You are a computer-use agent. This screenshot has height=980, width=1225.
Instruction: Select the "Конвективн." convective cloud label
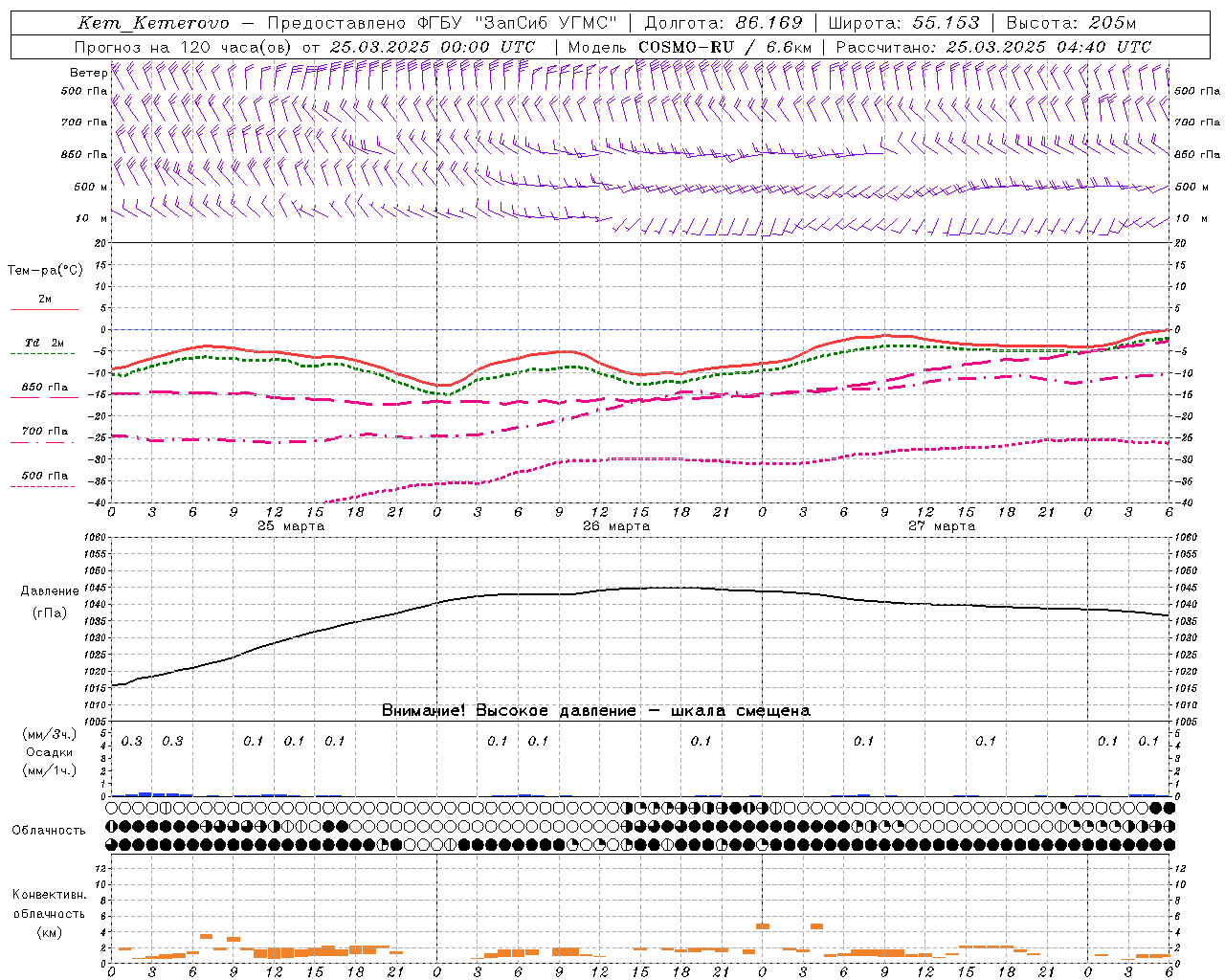click(x=49, y=895)
